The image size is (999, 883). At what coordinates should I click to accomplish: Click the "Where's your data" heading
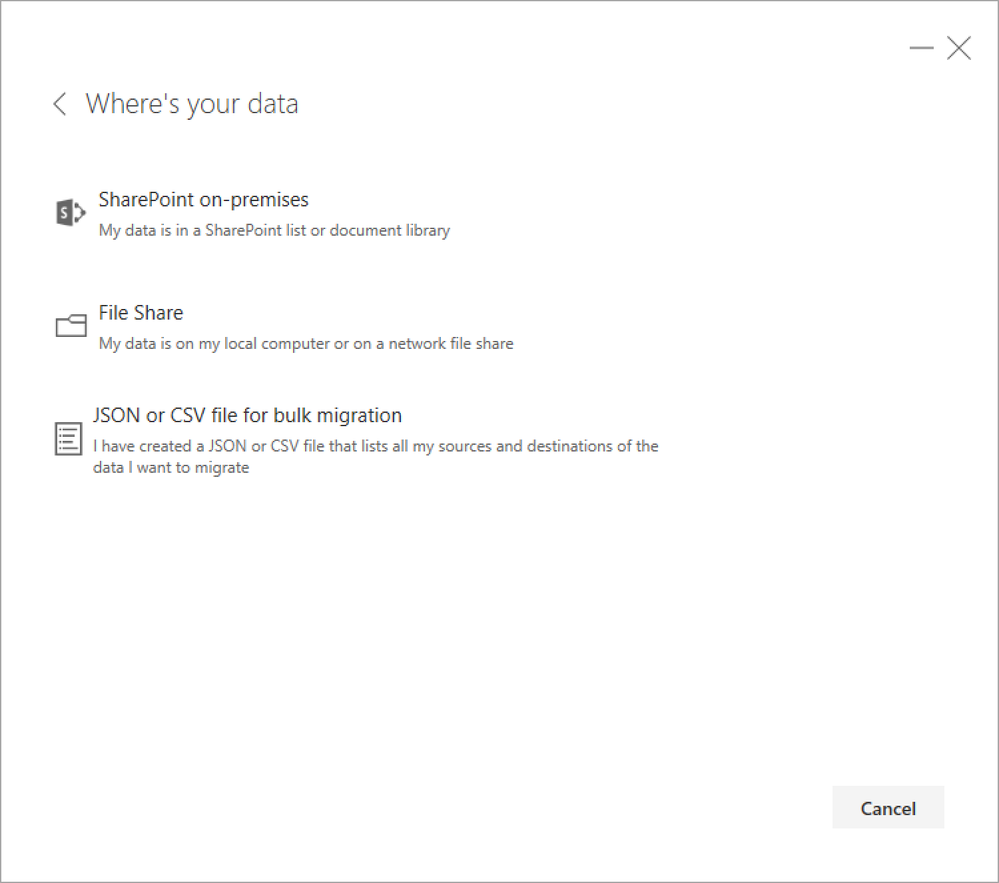tap(192, 104)
